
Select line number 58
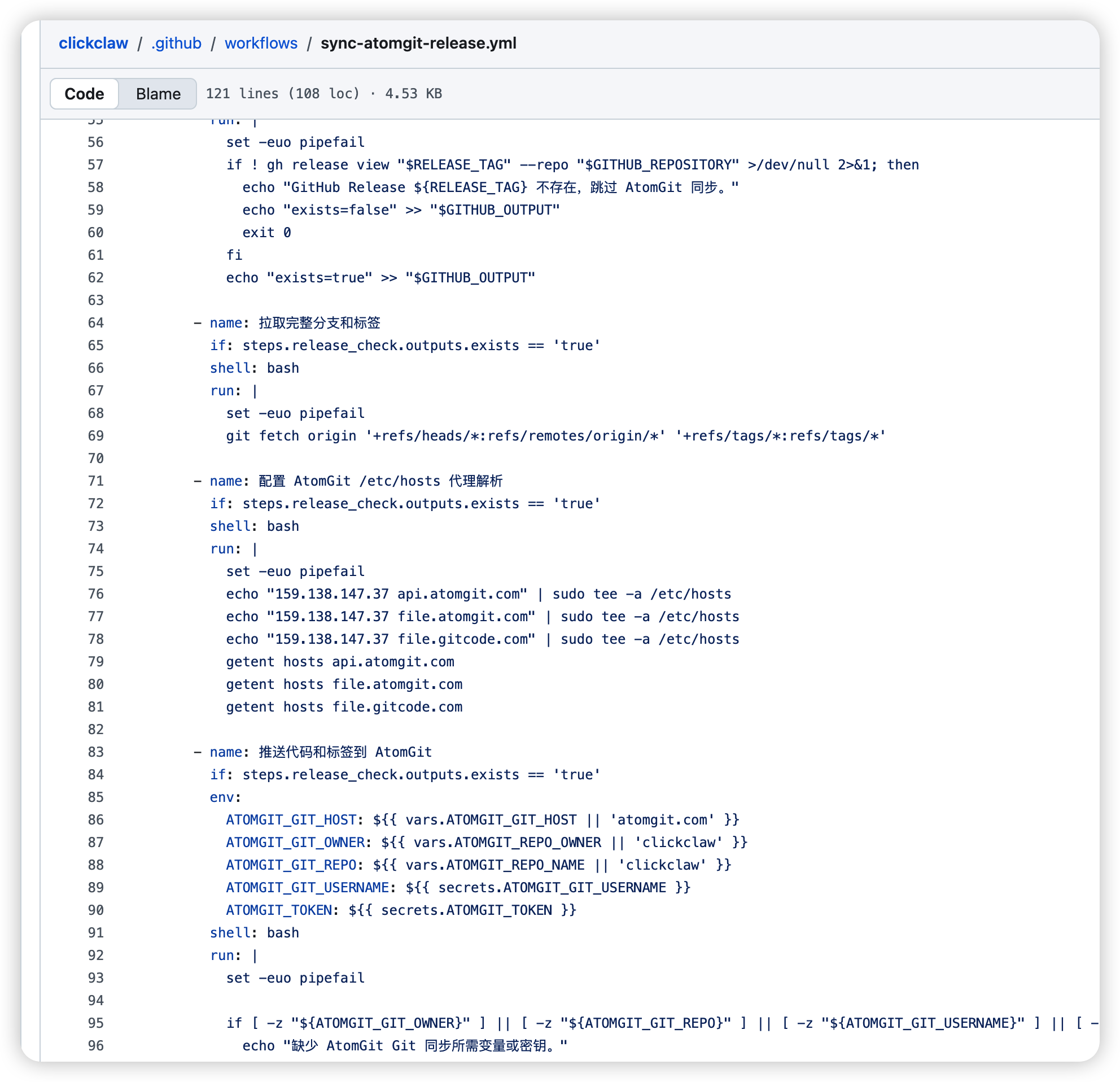point(95,187)
